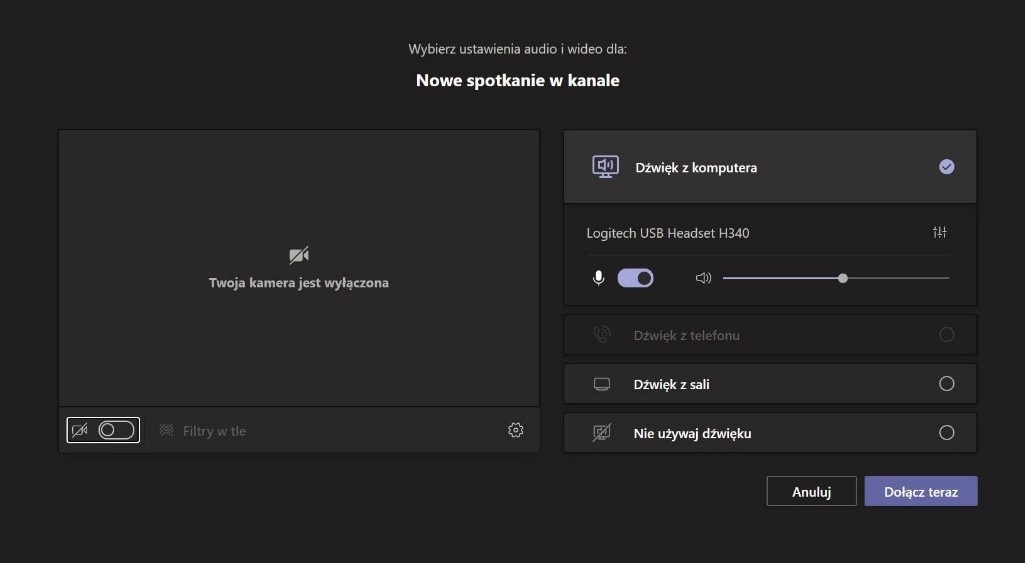This screenshot has height=563, width=1025.
Task: Click the 'Anuluj' button
Action: pyautogui.click(x=811, y=491)
